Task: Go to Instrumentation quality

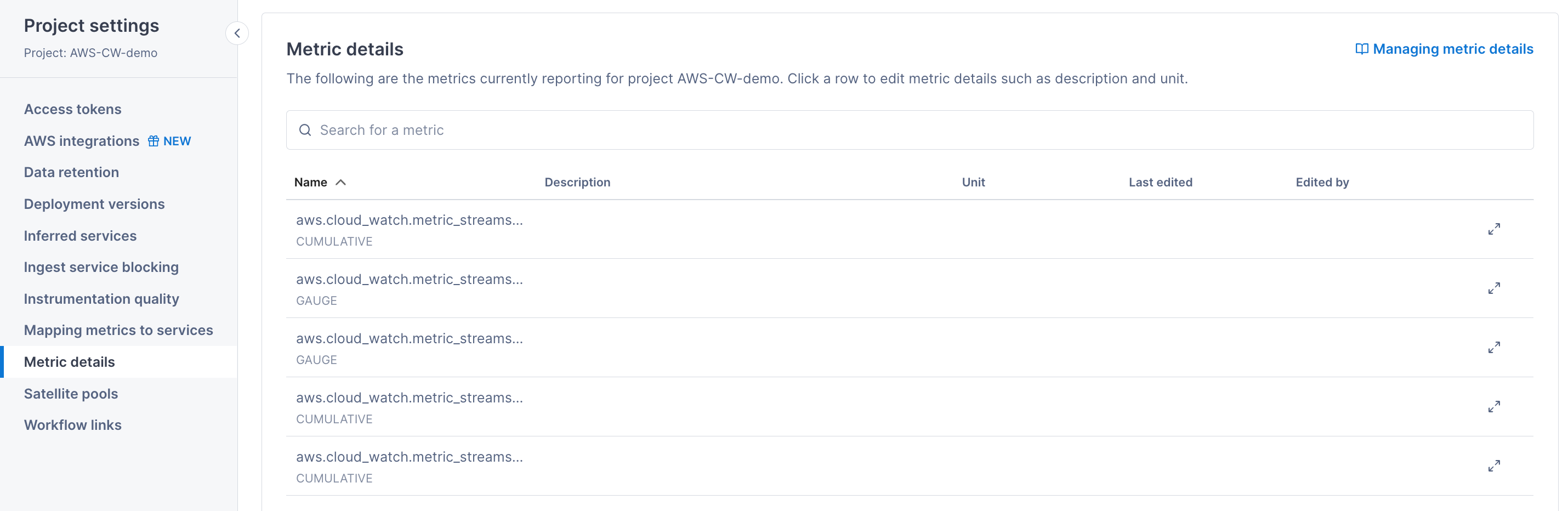Action: 101,299
